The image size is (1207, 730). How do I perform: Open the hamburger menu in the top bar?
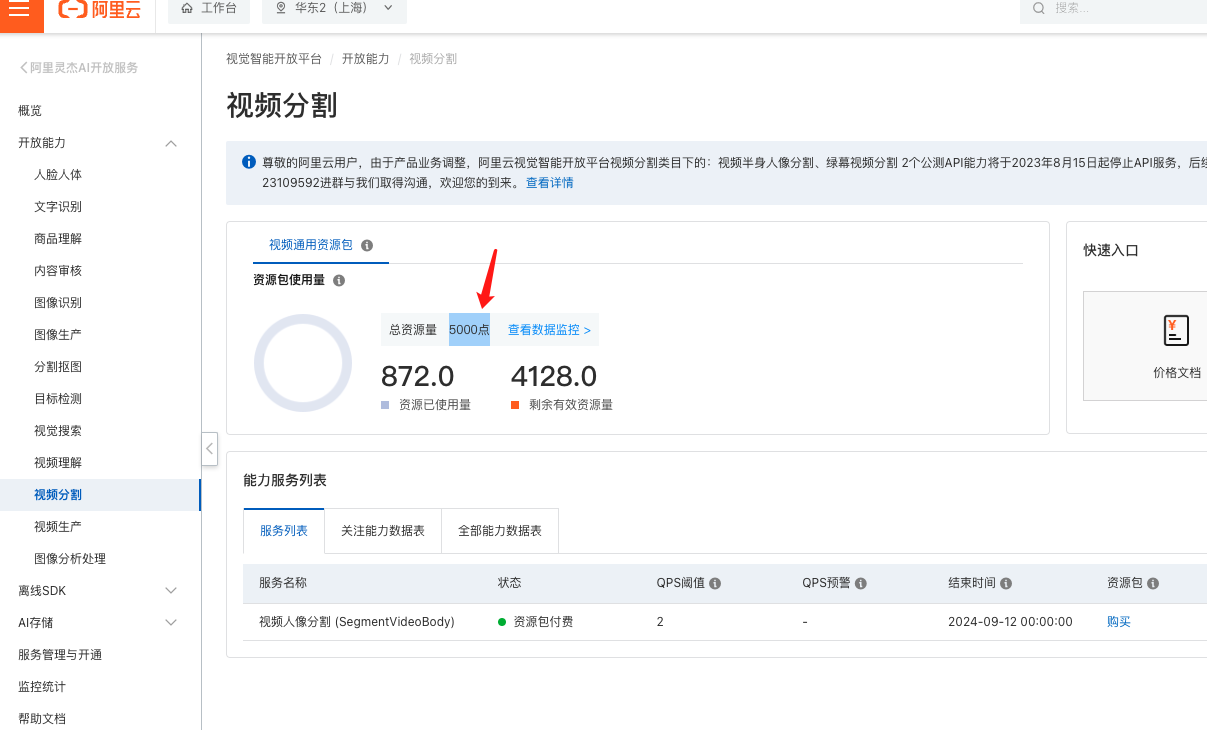point(19,9)
